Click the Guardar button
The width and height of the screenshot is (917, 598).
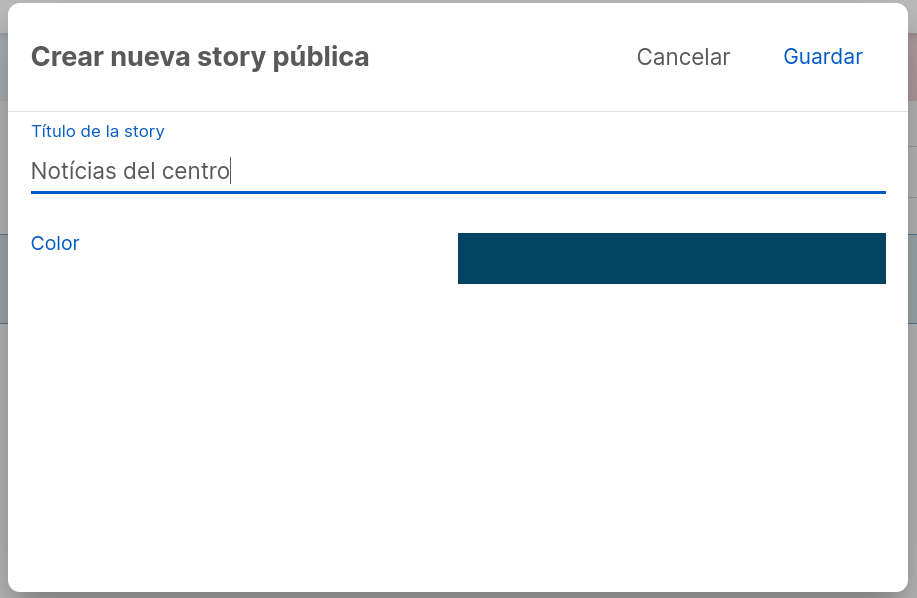(823, 57)
